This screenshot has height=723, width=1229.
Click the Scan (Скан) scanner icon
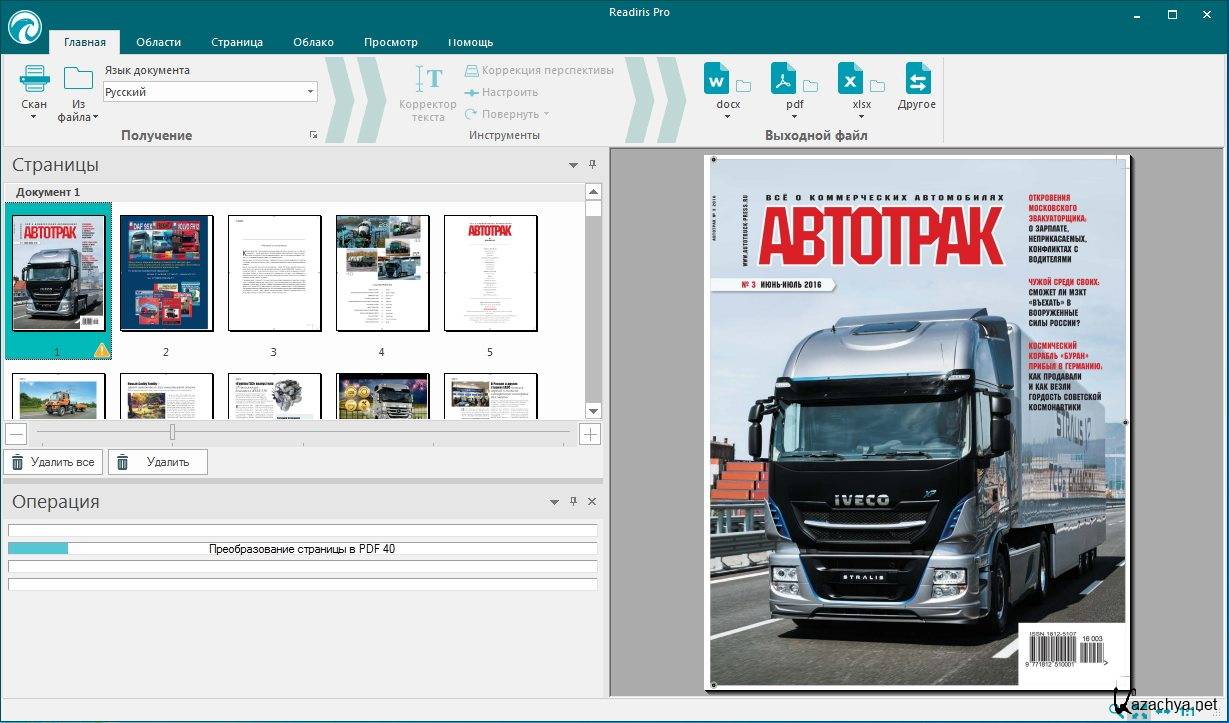click(x=34, y=79)
